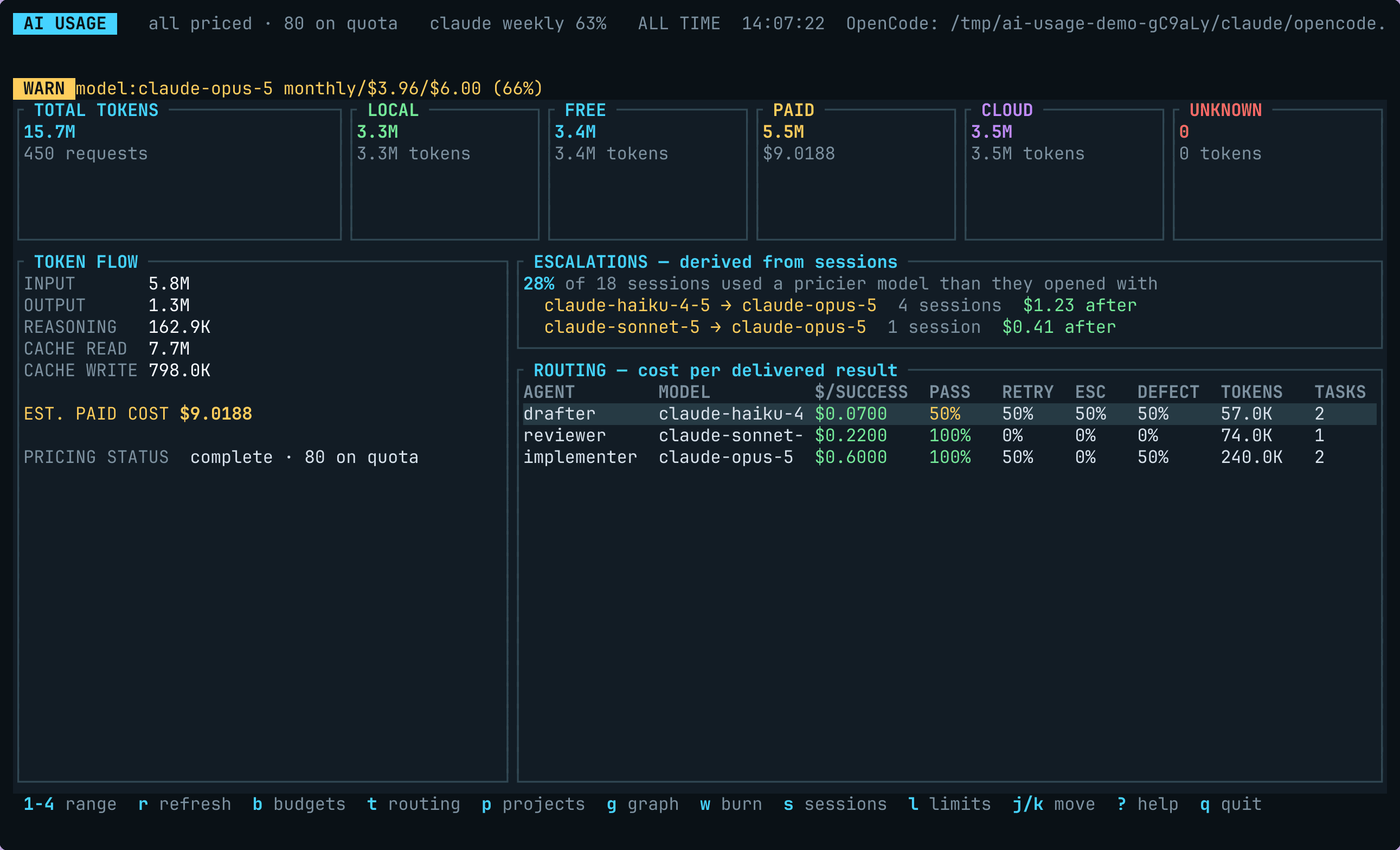This screenshot has height=850, width=1400.
Task: Click '$1.23 after' escalation cost
Action: point(1080,305)
